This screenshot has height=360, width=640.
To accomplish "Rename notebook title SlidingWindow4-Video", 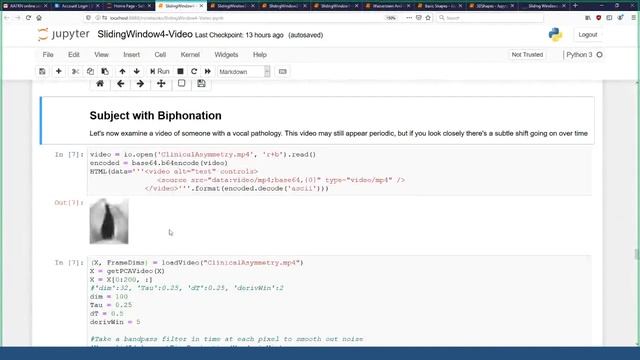I will coord(145,34).
